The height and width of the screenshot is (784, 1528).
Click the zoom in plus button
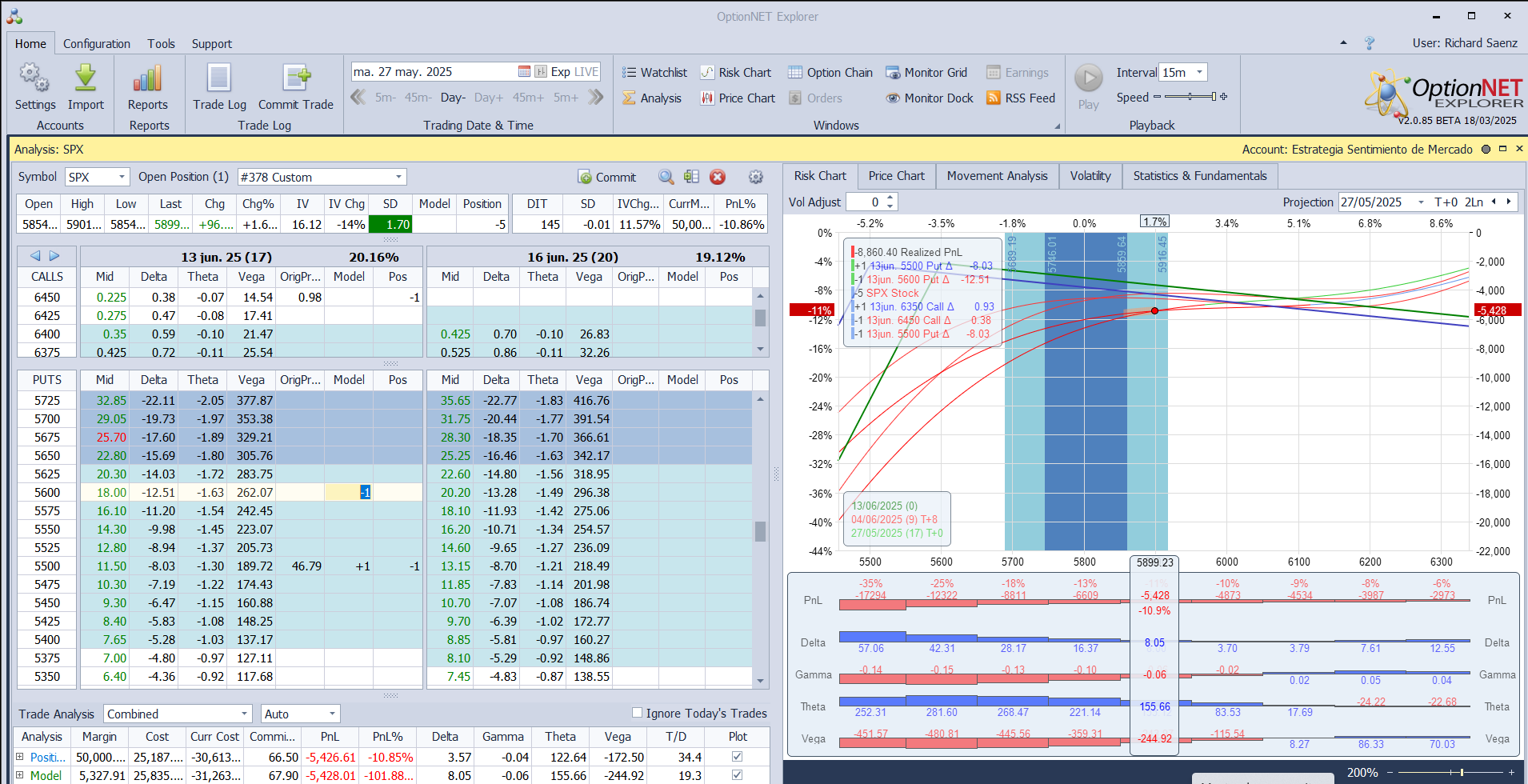coord(1510,773)
